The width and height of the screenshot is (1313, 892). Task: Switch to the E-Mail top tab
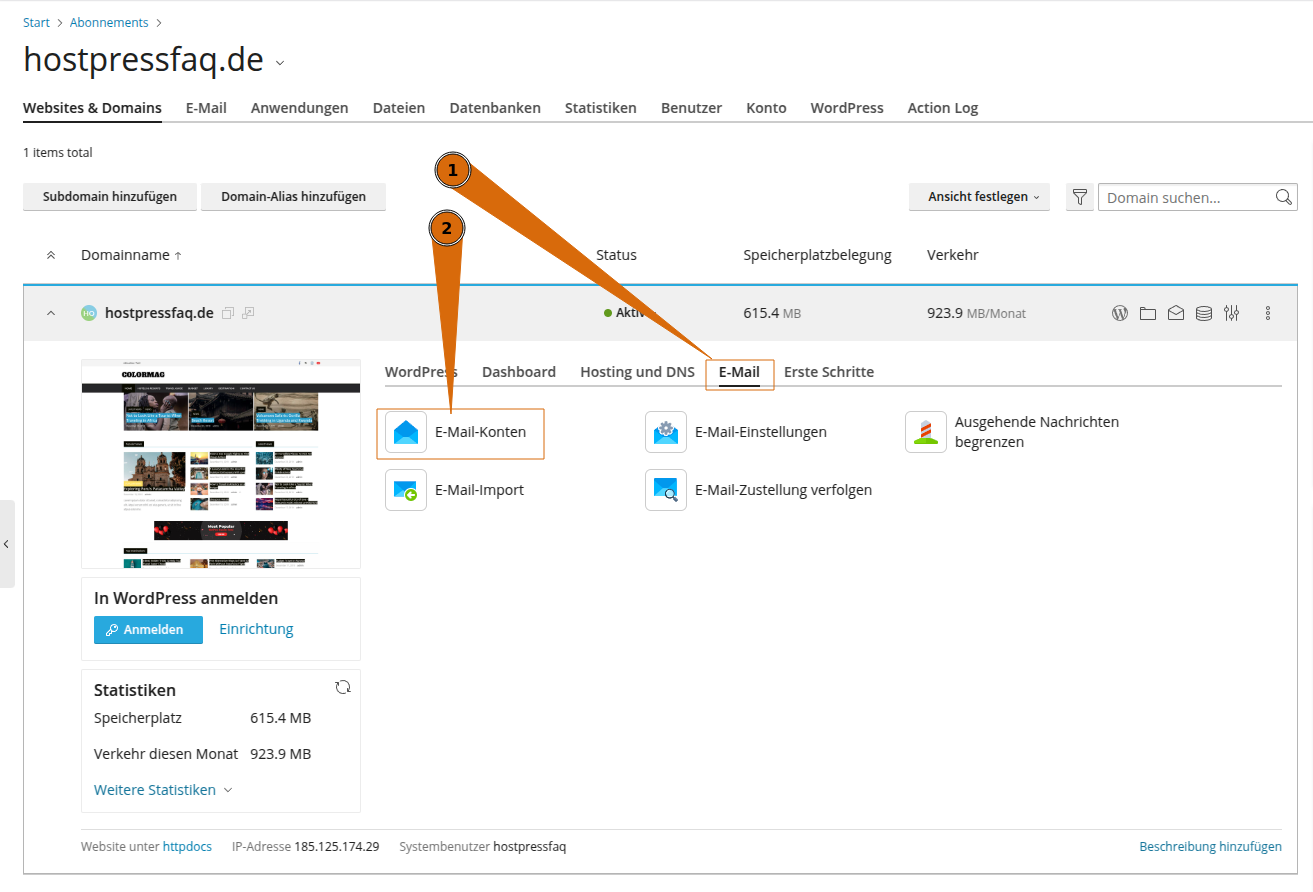point(206,108)
